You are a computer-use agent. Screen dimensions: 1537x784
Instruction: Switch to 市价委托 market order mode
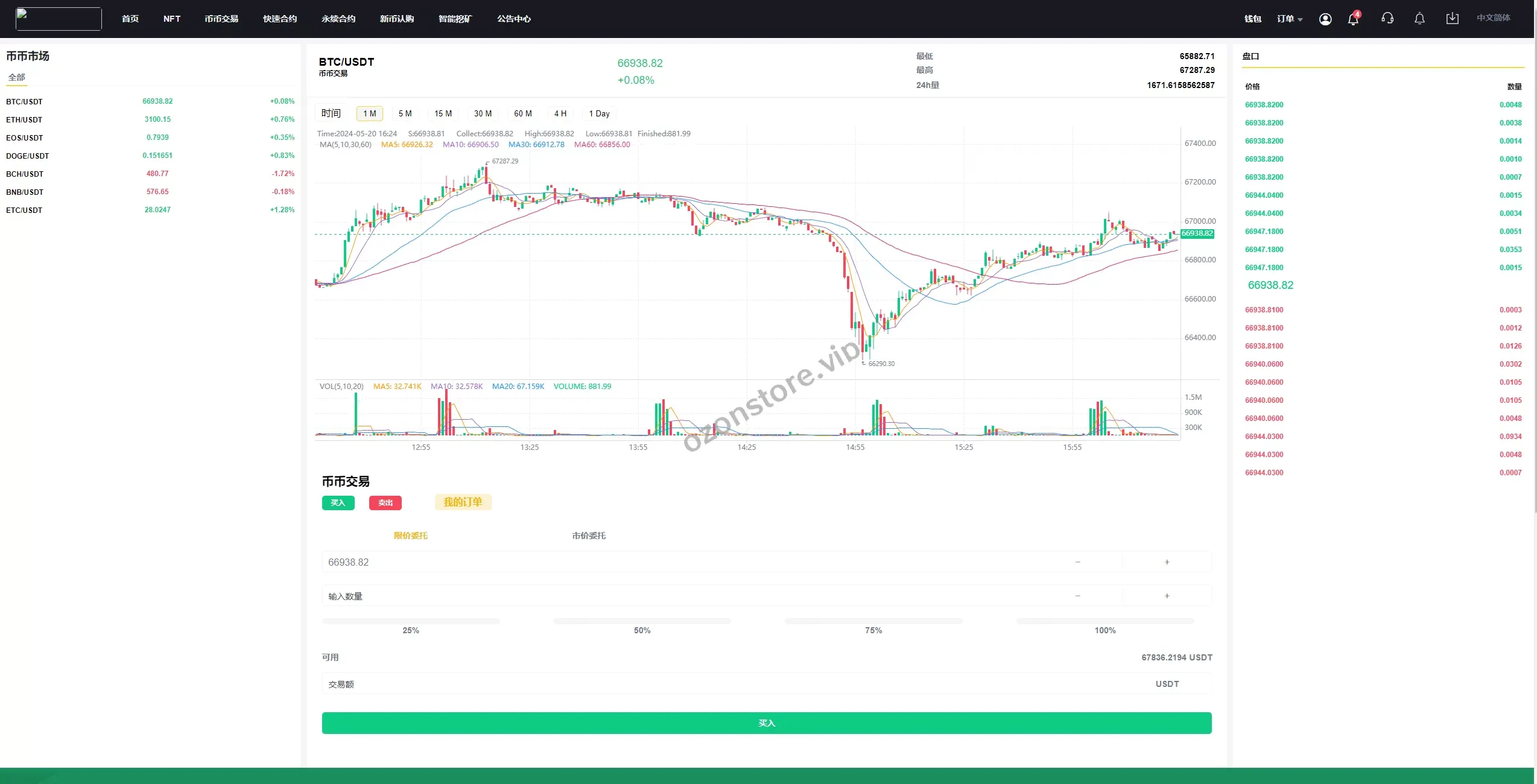coord(589,536)
